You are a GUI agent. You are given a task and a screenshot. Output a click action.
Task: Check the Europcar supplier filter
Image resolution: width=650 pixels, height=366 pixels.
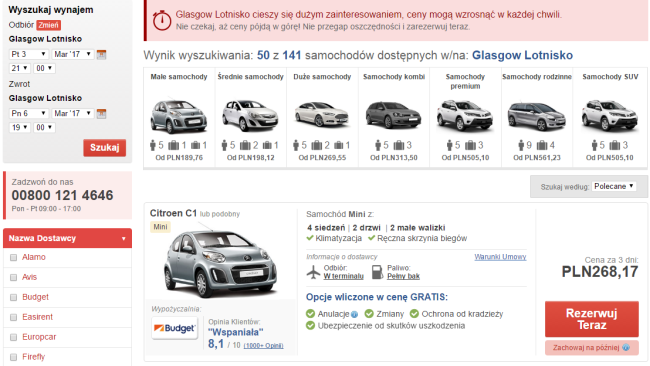[13, 337]
